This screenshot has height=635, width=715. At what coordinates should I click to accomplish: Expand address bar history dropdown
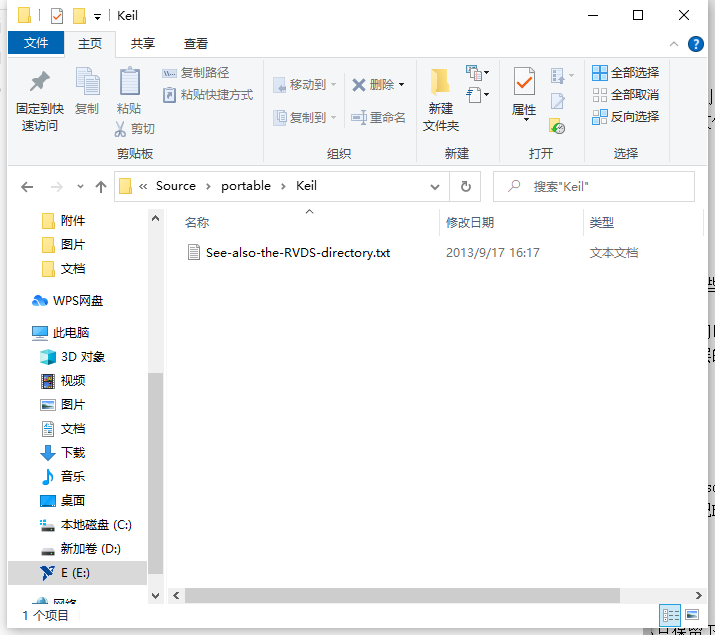point(435,187)
